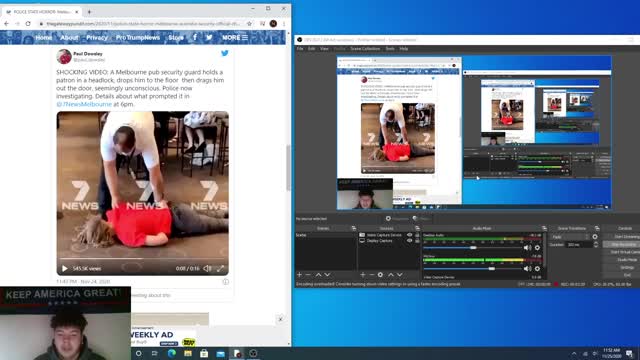Open Scene Transitions dock popout icon
The height and width of the screenshot is (360, 640).
click(x=597, y=228)
